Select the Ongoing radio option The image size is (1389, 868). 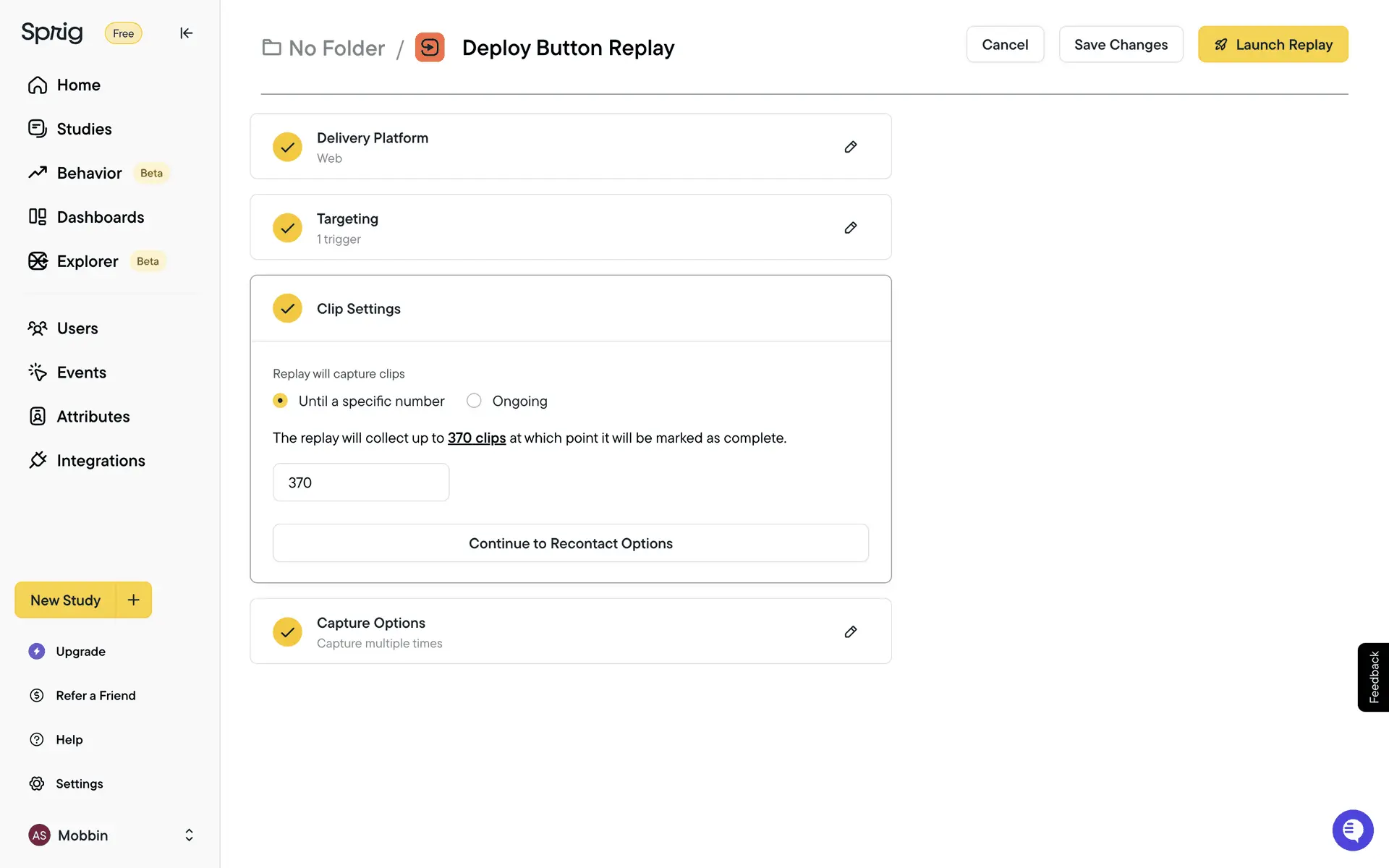tap(474, 401)
